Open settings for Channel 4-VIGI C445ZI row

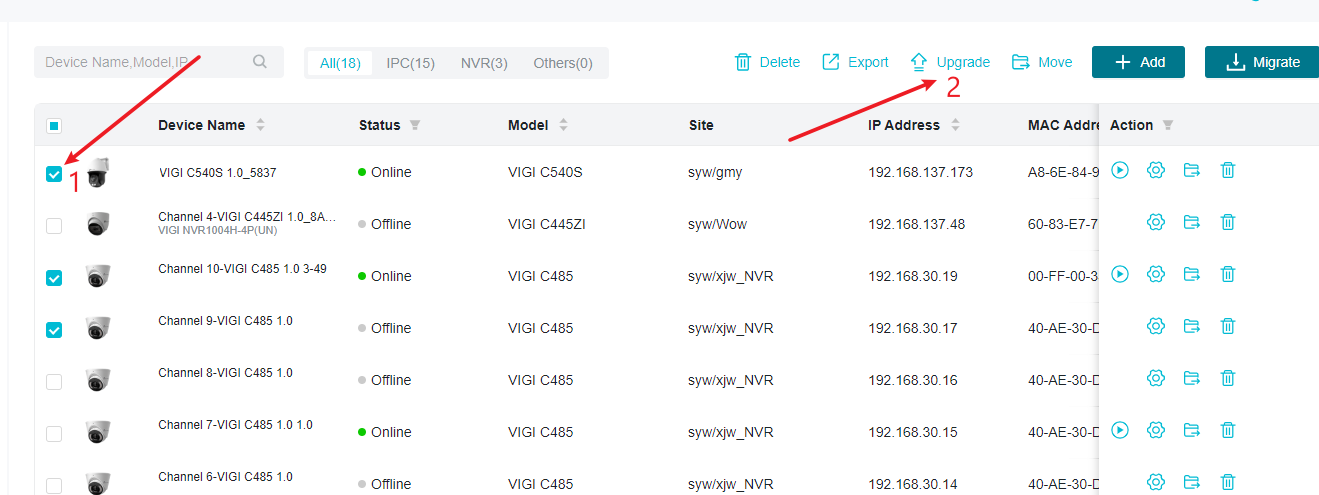(1156, 222)
